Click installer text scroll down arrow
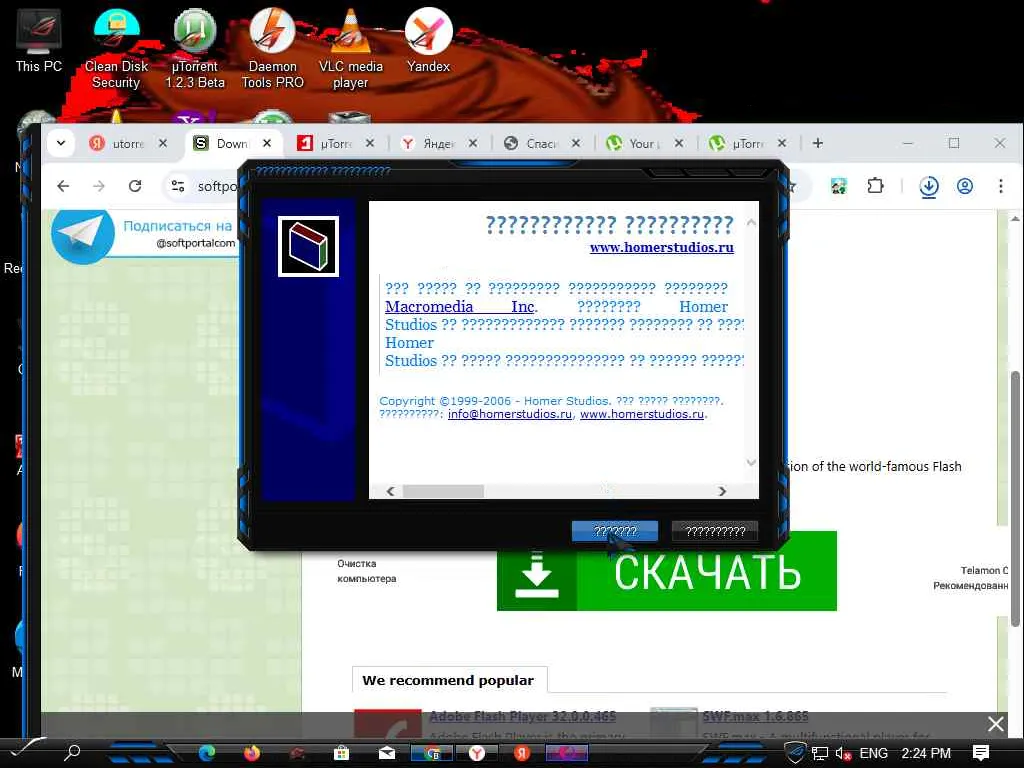 [751, 462]
